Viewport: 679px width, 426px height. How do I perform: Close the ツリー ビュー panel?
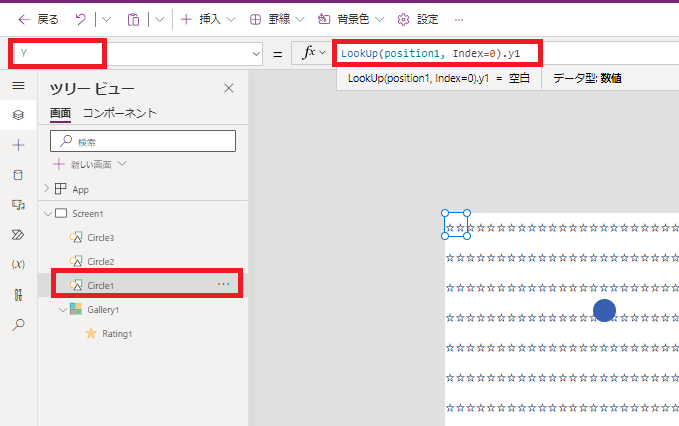point(229,88)
